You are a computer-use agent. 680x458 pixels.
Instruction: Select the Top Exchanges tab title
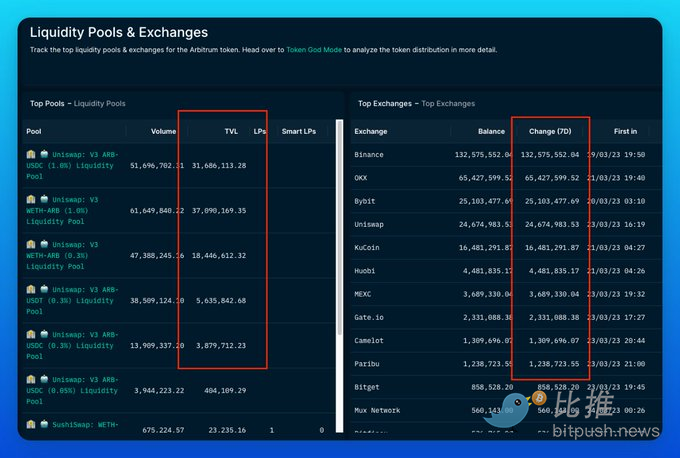385,104
